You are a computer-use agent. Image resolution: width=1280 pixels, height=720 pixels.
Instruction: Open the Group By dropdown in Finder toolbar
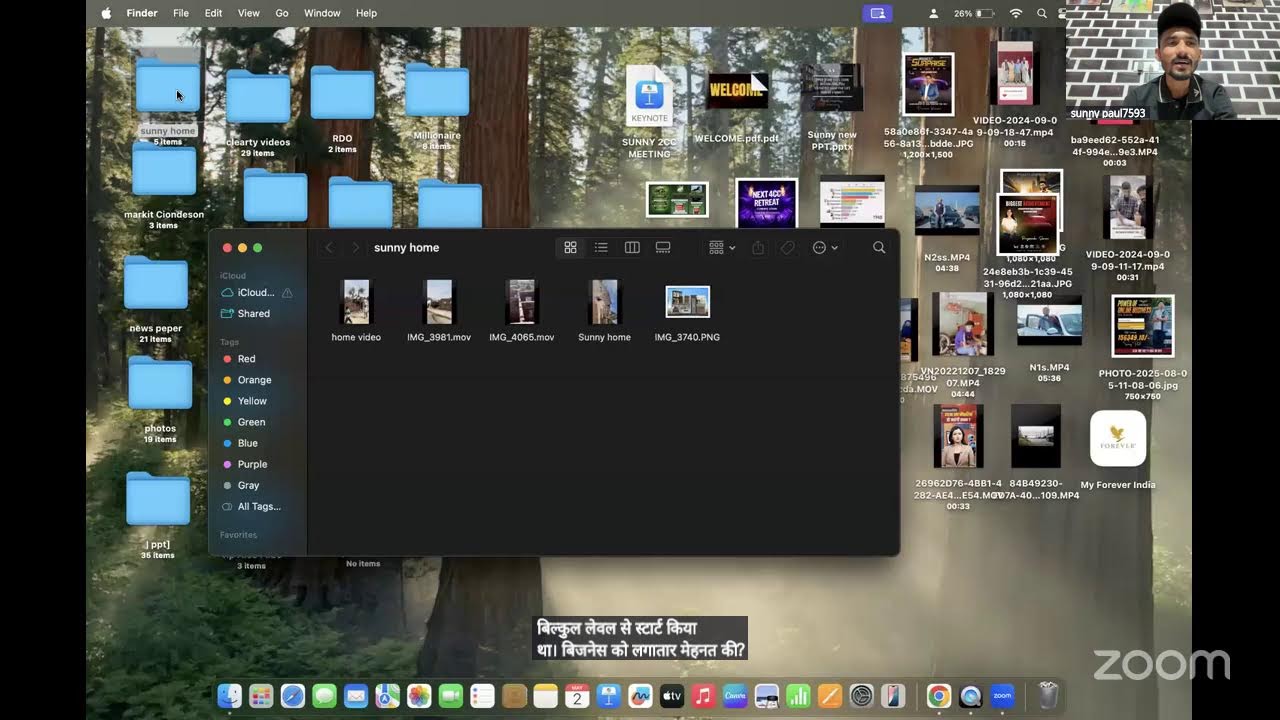click(x=722, y=248)
